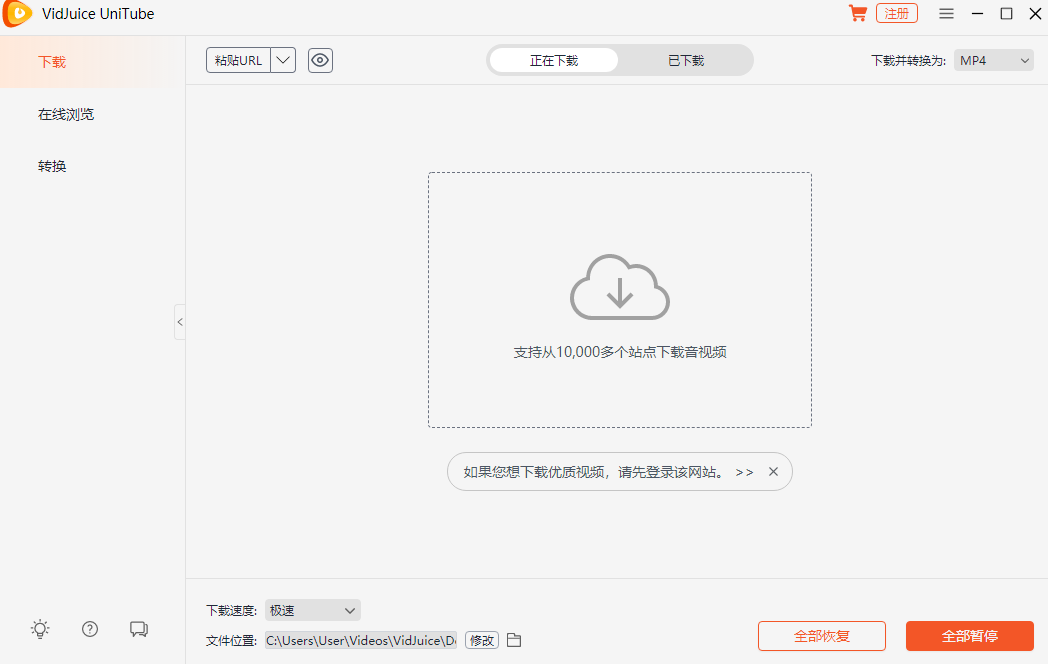Open the 在线浏览 sidebar section
Image resolution: width=1048 pixels, height=664 pixels.
coord(66,113)
